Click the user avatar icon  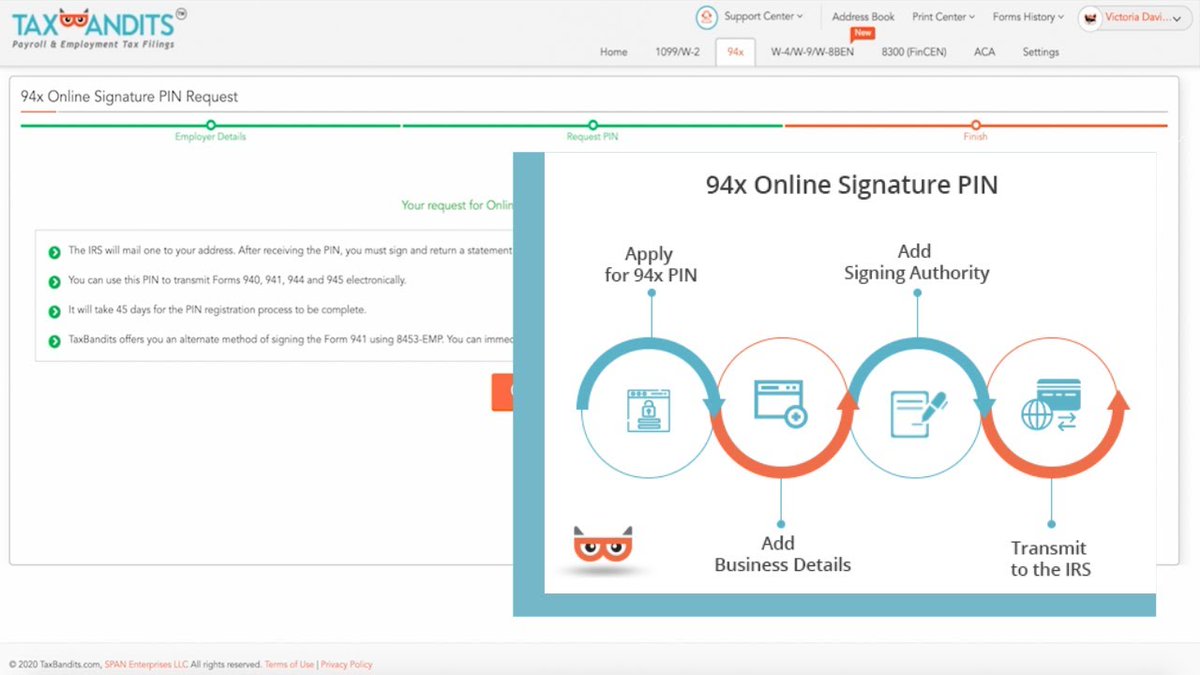[1092, 18]
